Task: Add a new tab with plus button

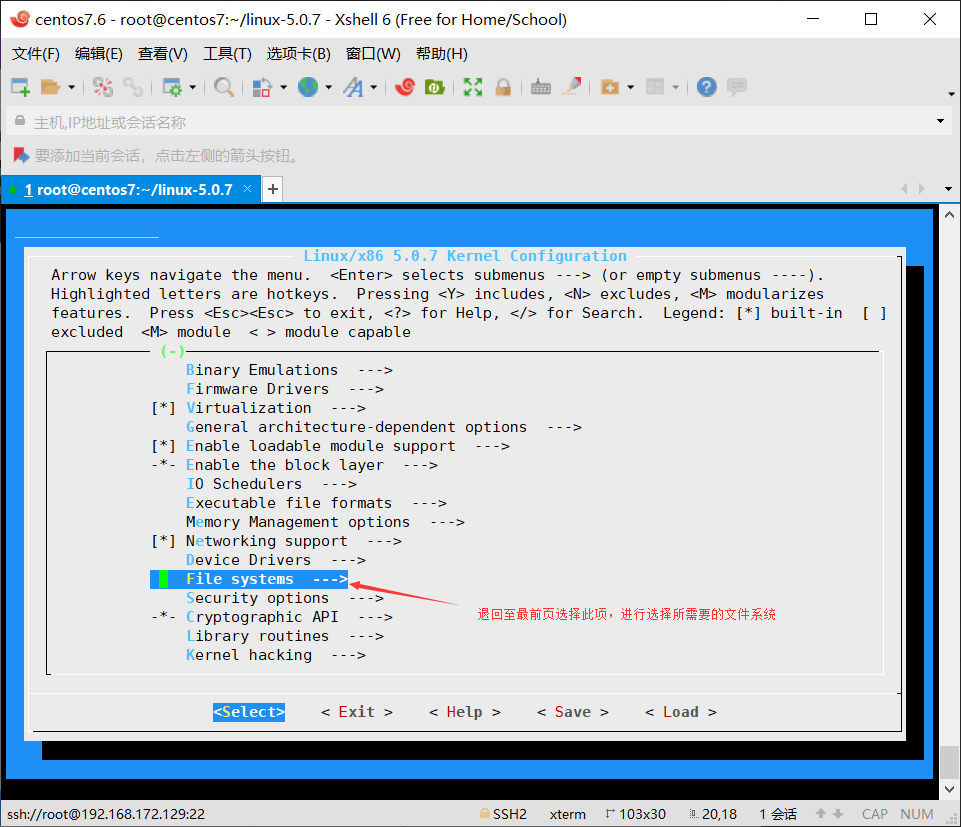Action: (x=273, y=189)
